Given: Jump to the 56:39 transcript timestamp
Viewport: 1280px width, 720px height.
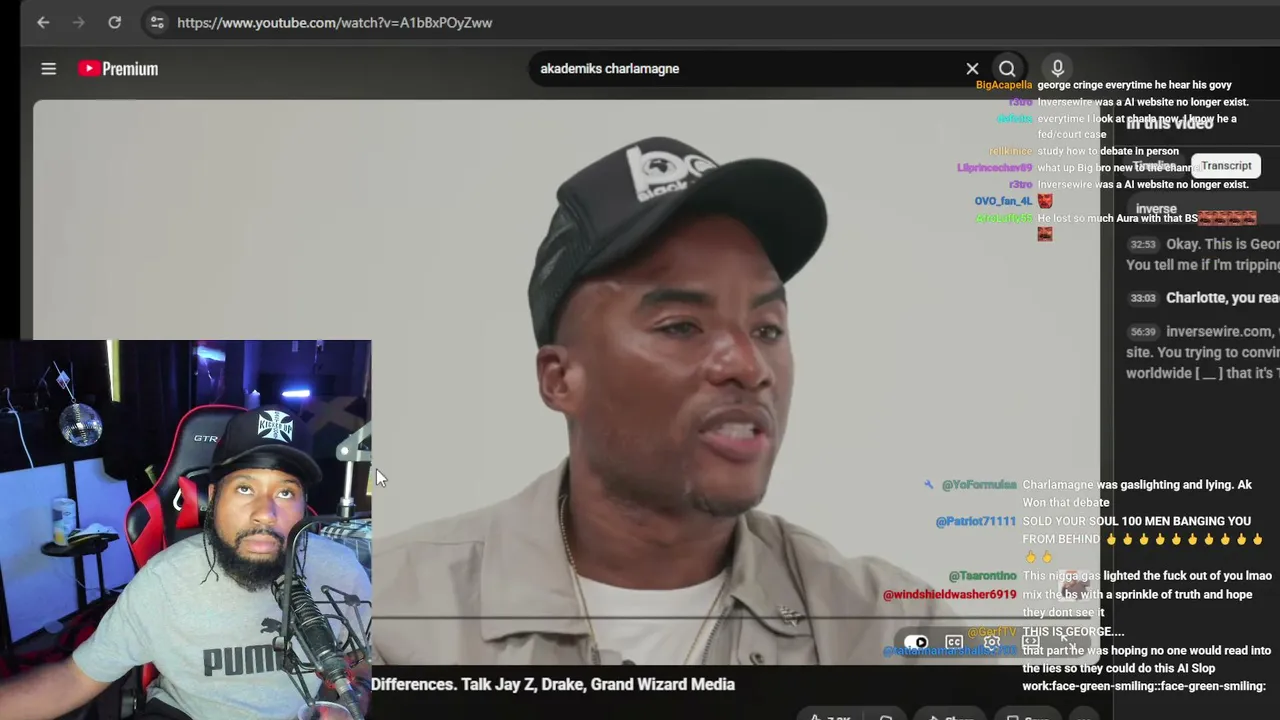Looking at the screenshot, I should (x=1143, y=332).
